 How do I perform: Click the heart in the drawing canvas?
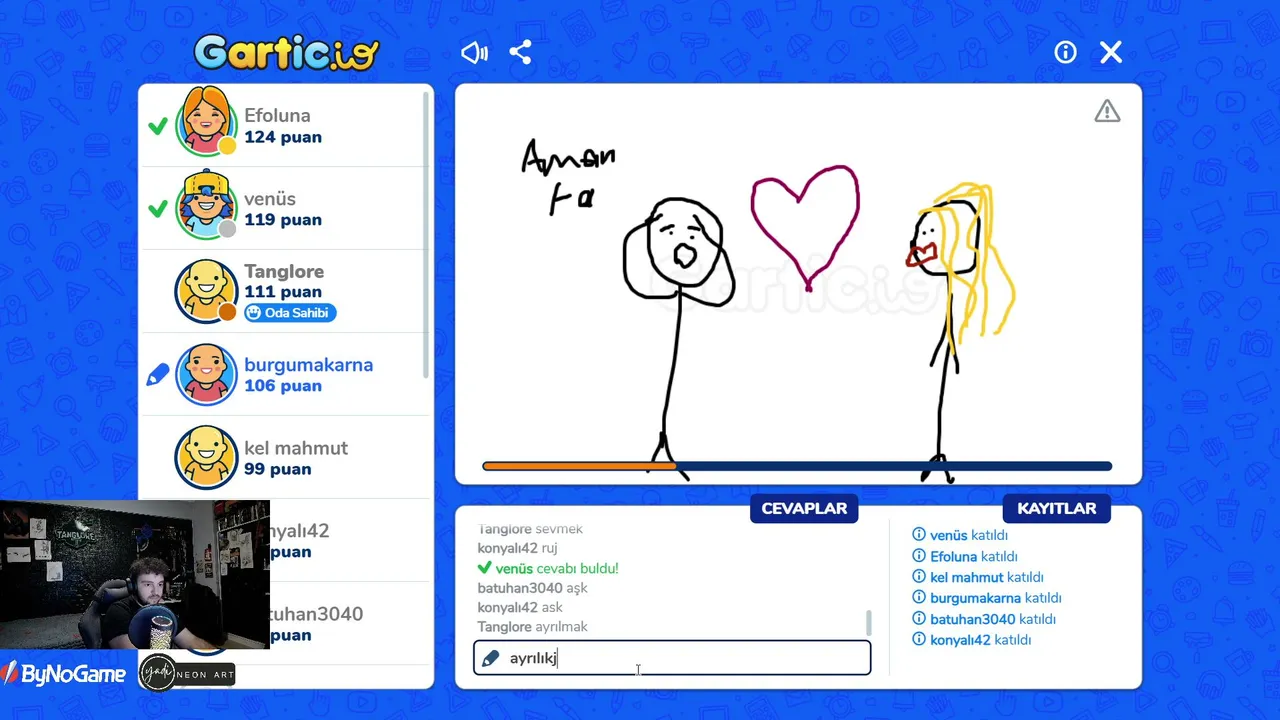coord(806,228)
